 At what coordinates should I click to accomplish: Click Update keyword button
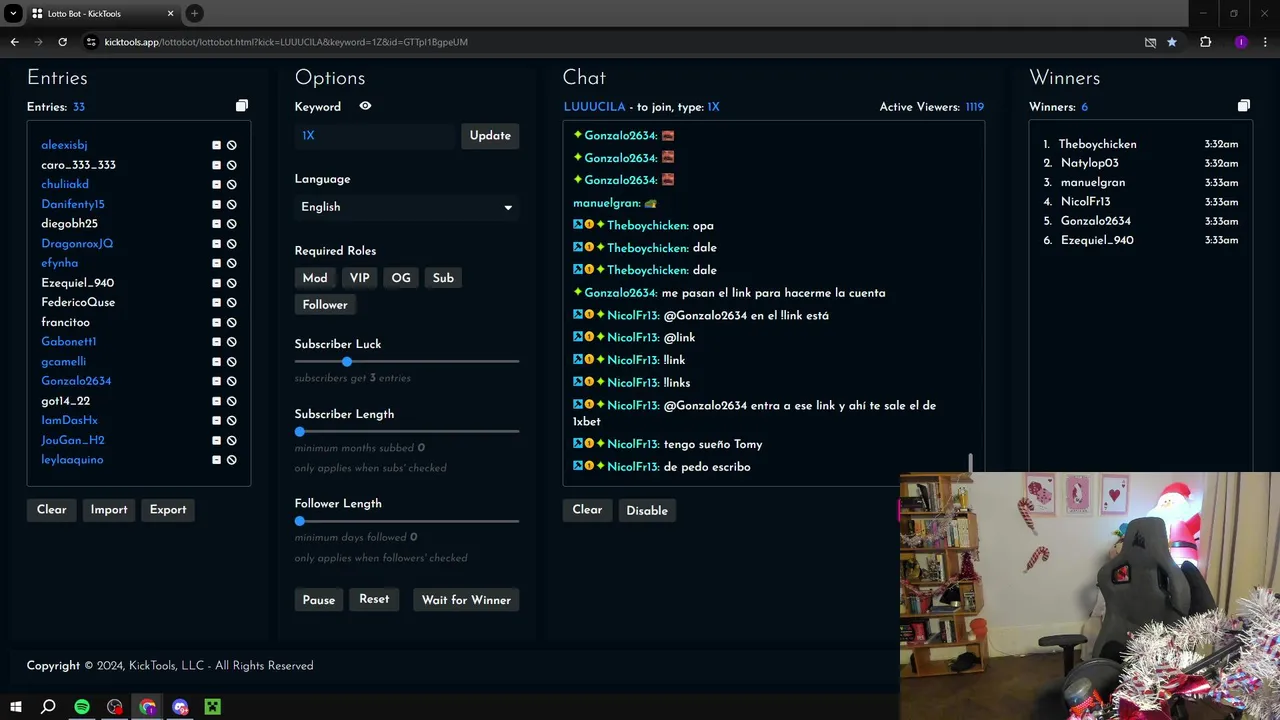pos(490,136)
